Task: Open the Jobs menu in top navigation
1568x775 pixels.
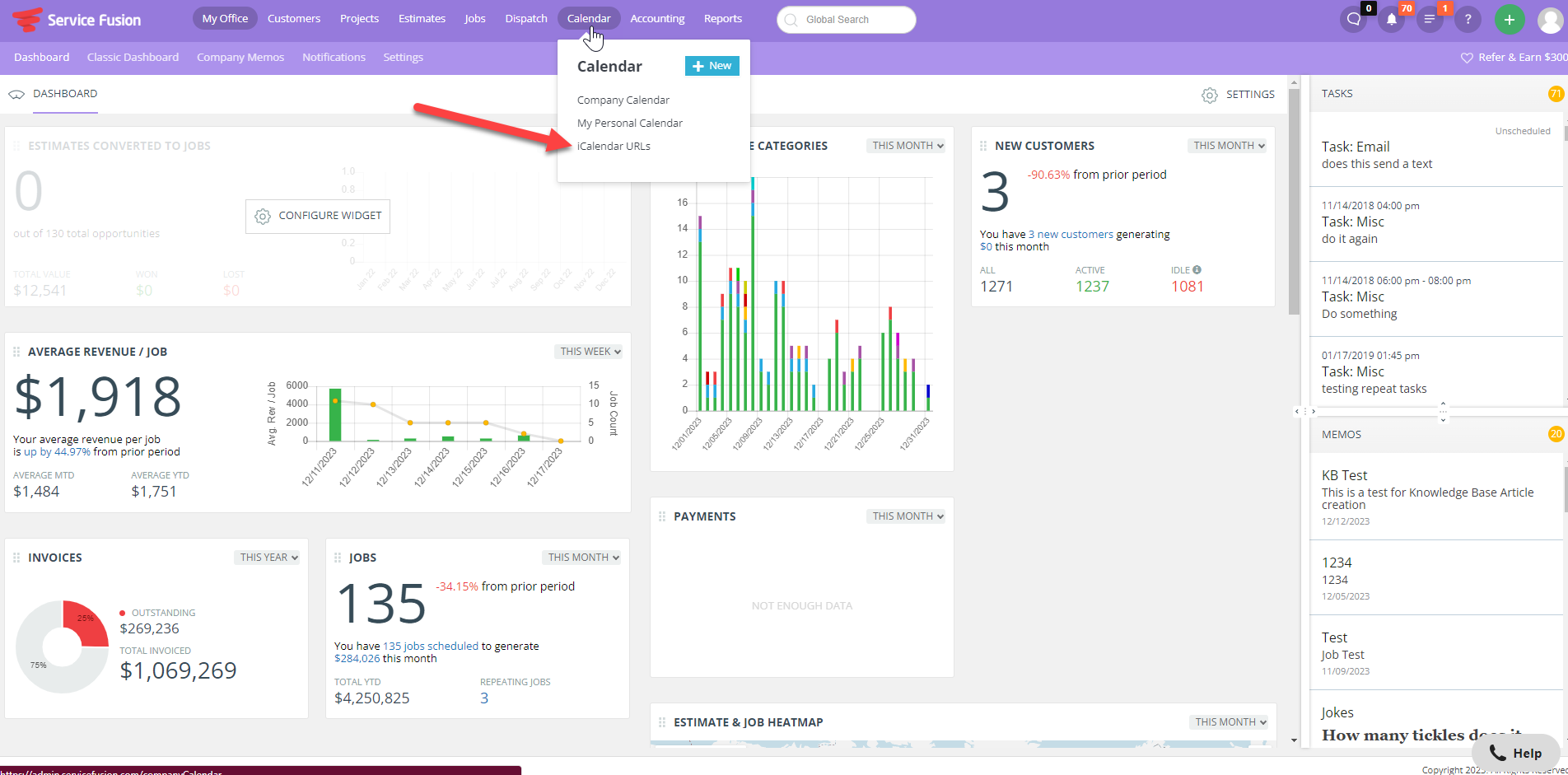Action: (475, 18)
